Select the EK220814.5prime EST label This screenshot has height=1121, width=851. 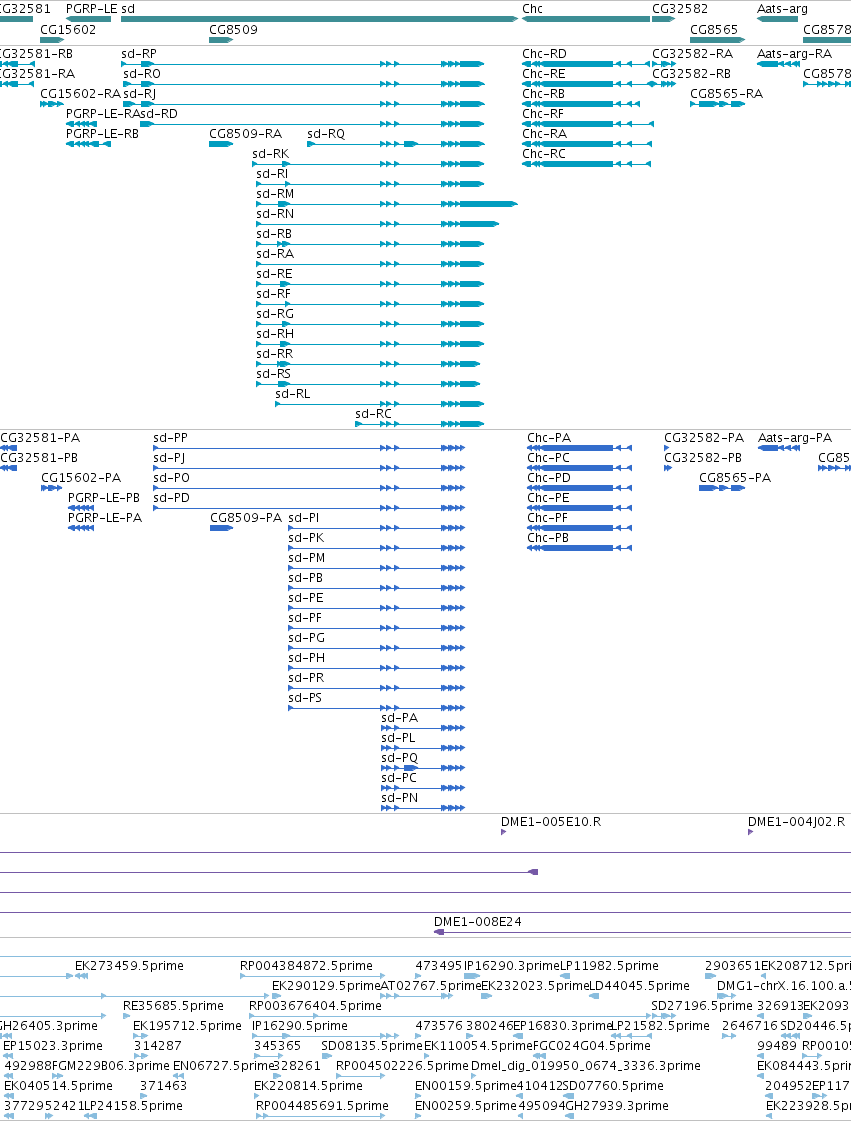click(x=308, y=1086)
